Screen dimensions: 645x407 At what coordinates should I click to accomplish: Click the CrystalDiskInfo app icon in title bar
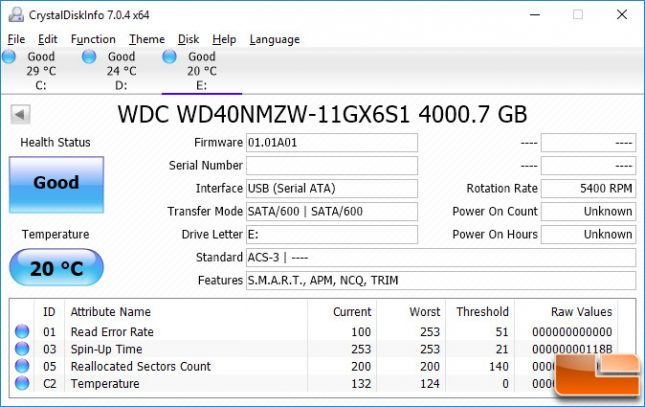pyautogui.click(x=16, y=15)
